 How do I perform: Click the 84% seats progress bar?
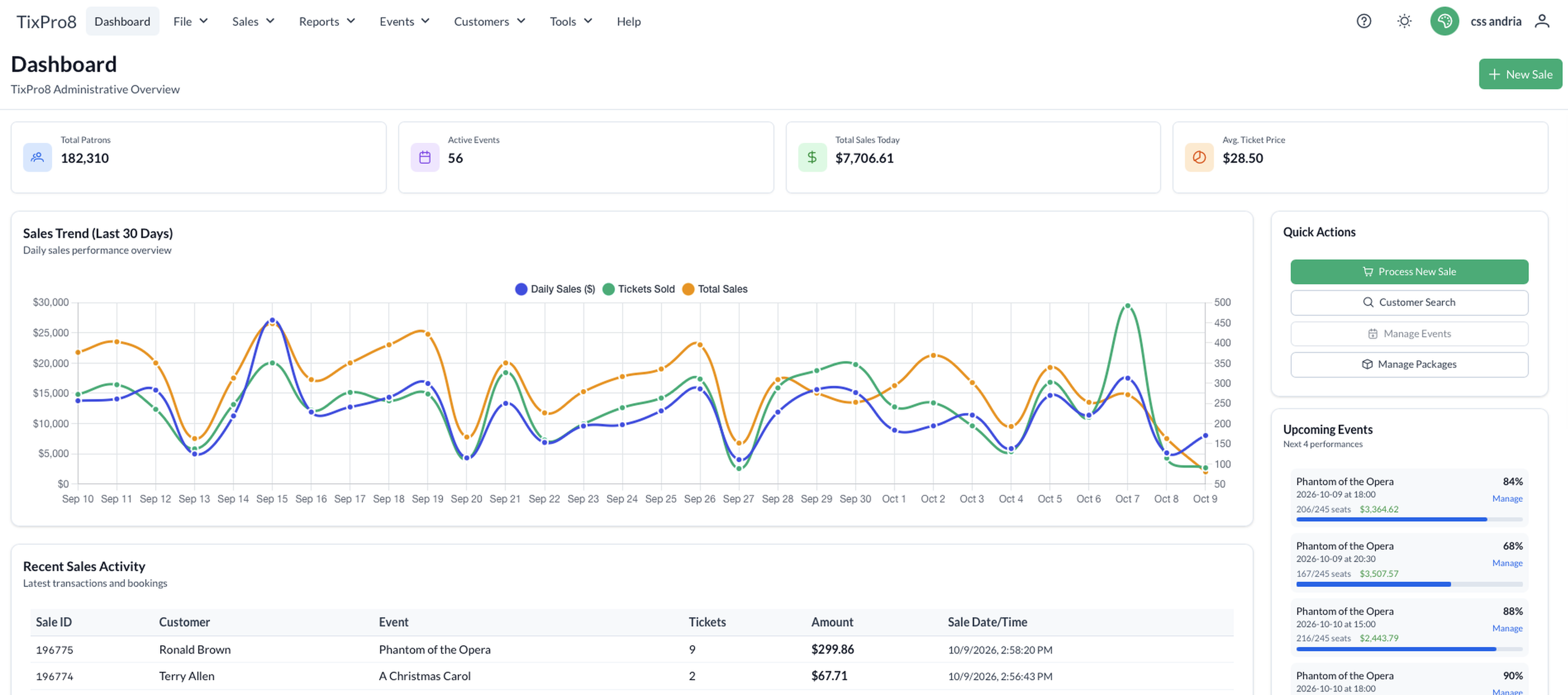(1408, 520)
